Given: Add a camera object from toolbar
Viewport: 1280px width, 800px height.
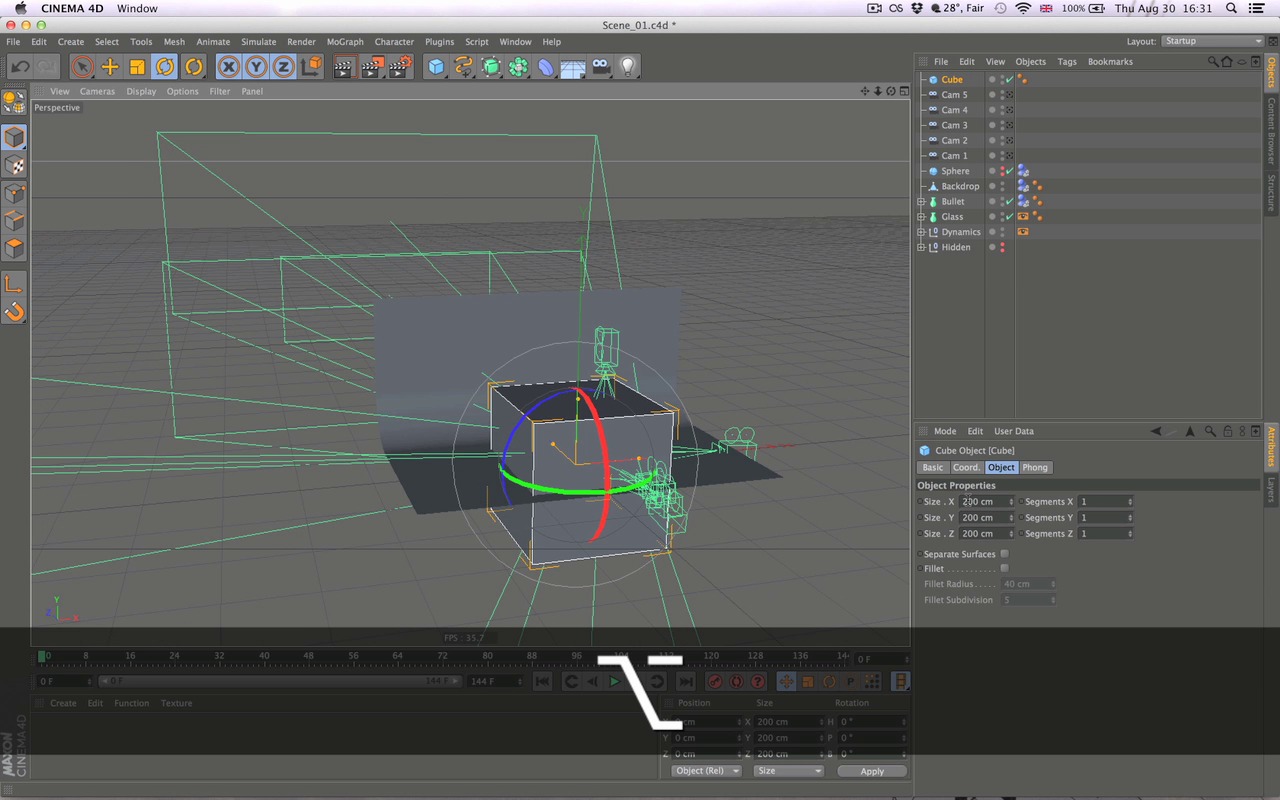Looking at the screenshot, I should 600,67.
